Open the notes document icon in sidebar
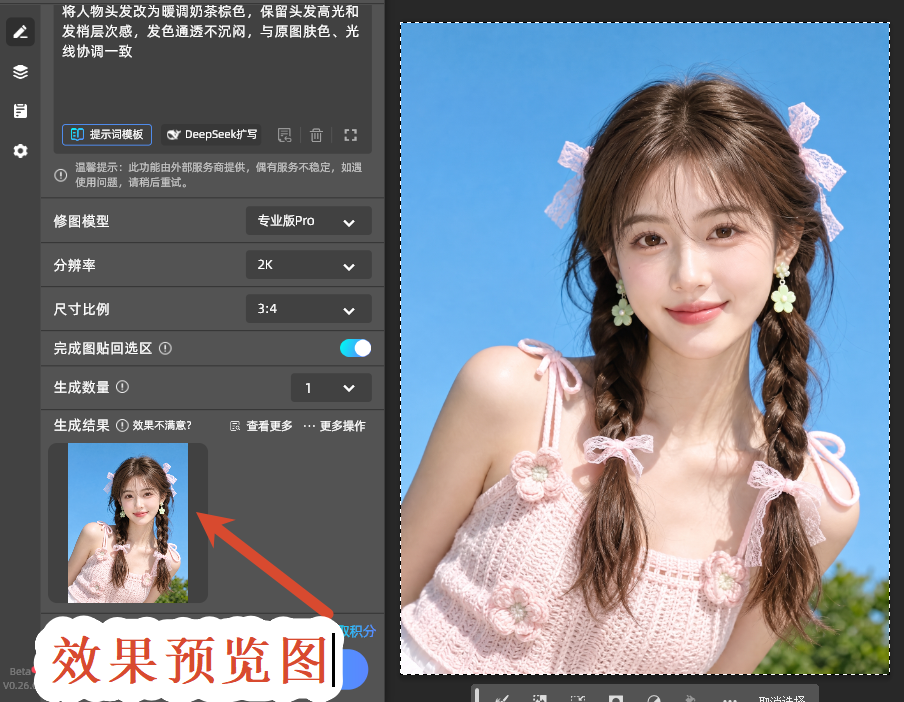Image resolution: width=904 pixels, height=702 pixels. point(20,111)
